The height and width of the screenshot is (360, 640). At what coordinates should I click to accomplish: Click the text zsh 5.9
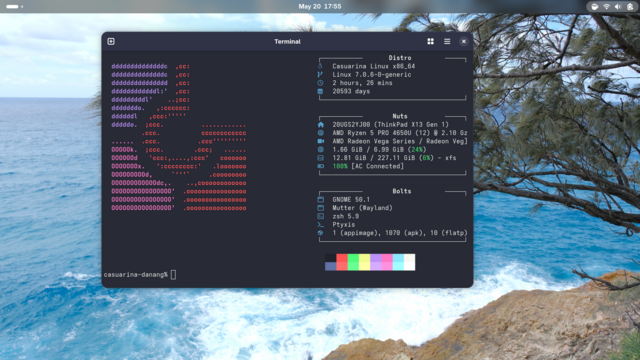345,216
